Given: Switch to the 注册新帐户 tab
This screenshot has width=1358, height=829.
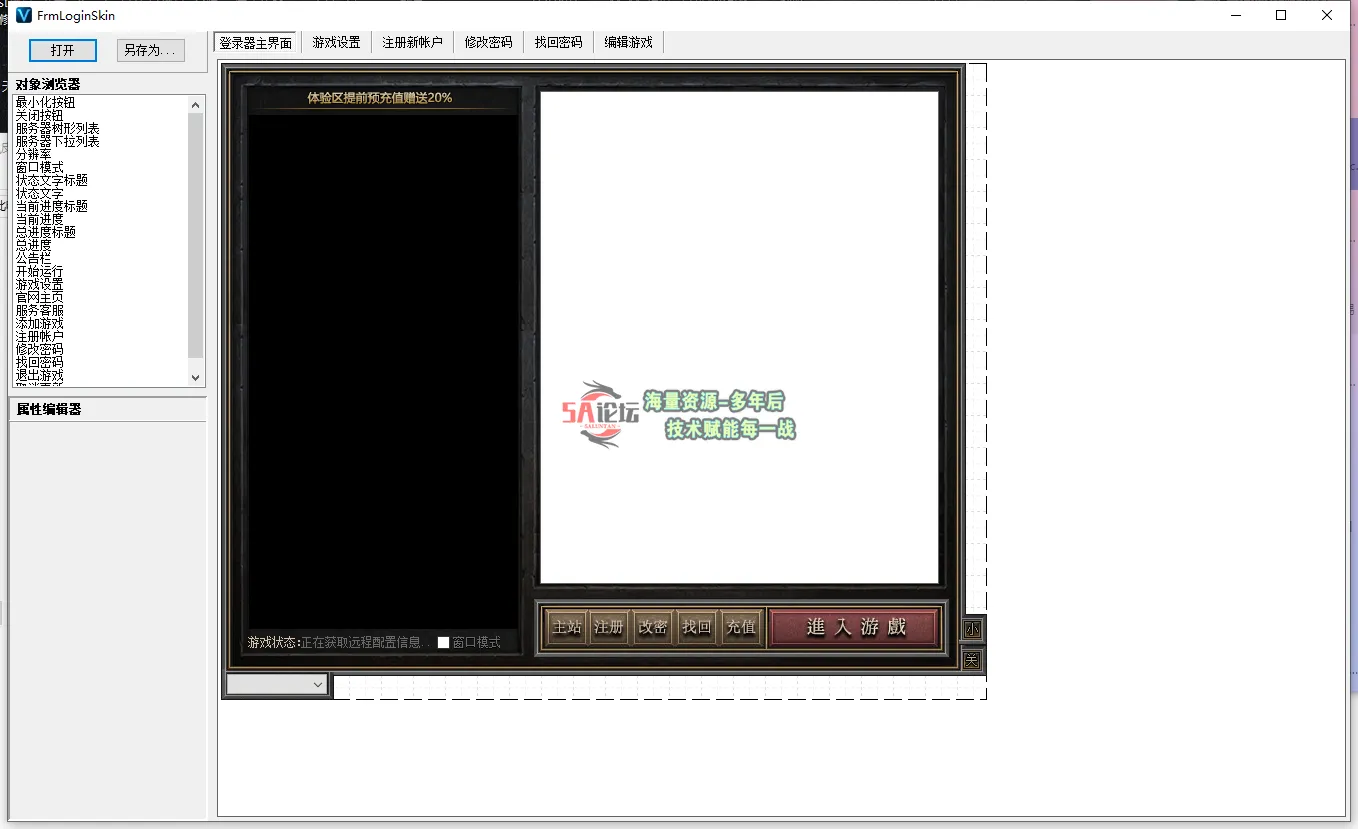Looking at the screenshot, I should coord(412,42).
